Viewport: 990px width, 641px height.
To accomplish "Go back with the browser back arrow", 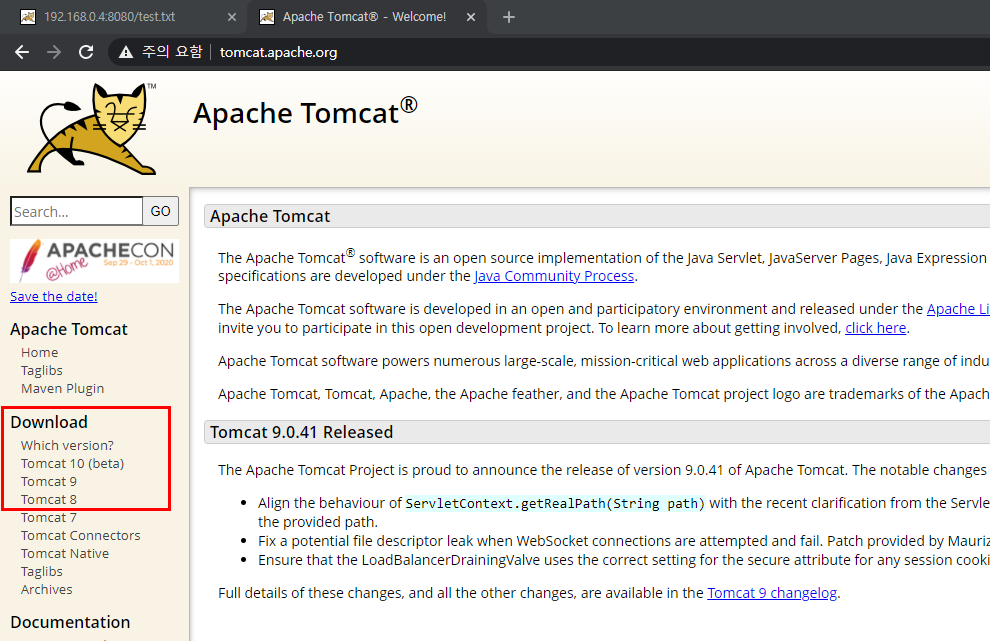I will (22, 52).
